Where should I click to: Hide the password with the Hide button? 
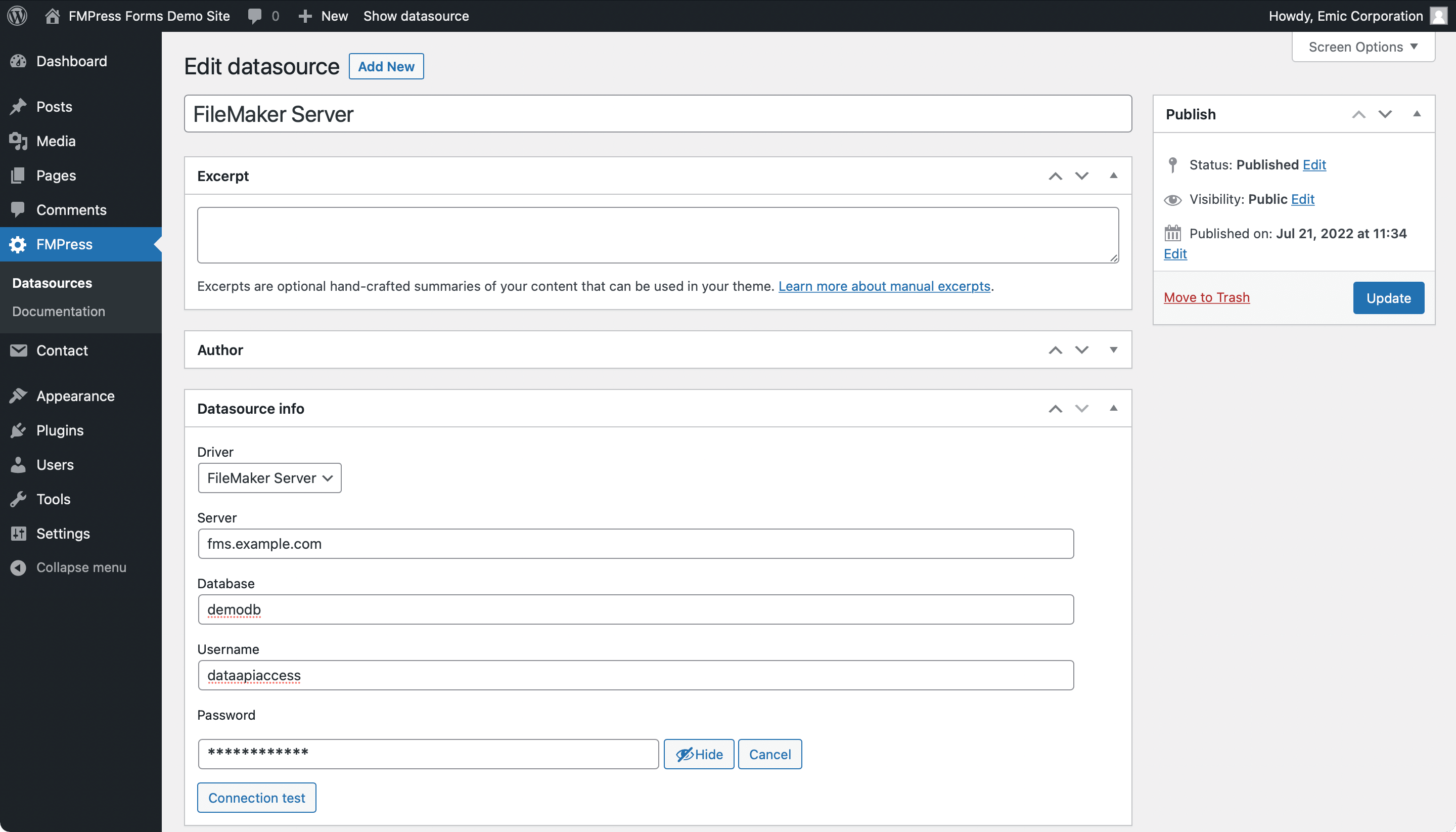(699, 754)
